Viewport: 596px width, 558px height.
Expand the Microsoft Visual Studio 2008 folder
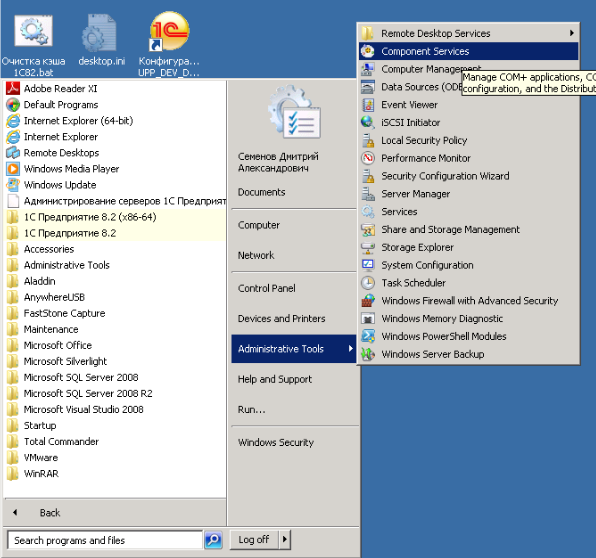[115, 409]
